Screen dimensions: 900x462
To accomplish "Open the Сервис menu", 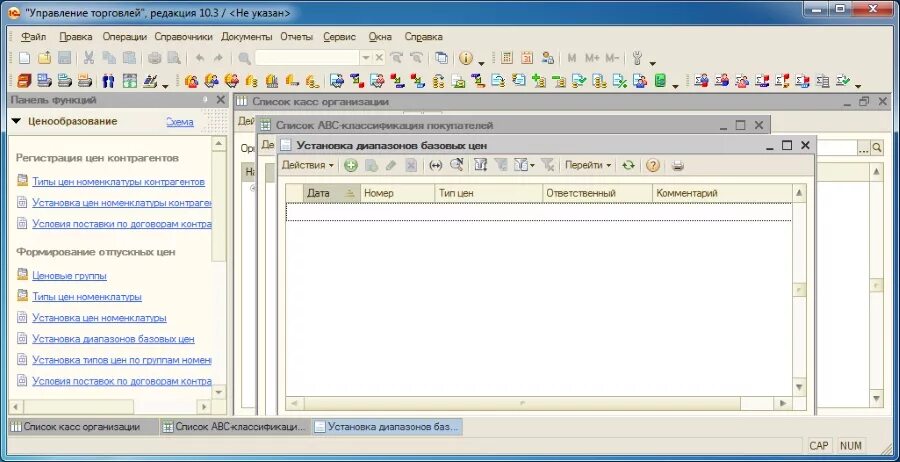I will tap(339, 36).
